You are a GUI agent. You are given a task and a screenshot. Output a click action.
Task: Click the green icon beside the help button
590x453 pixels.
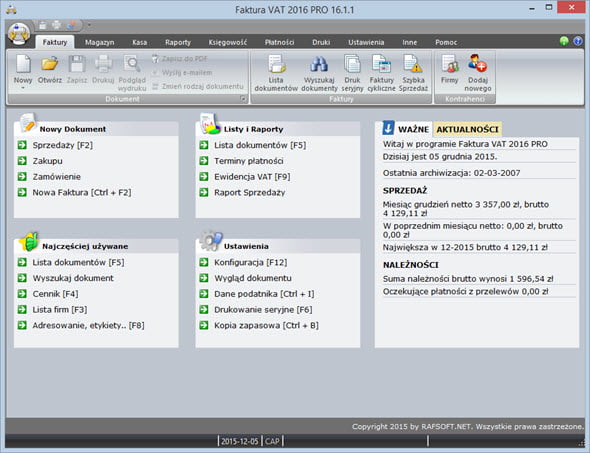point(564,41)
